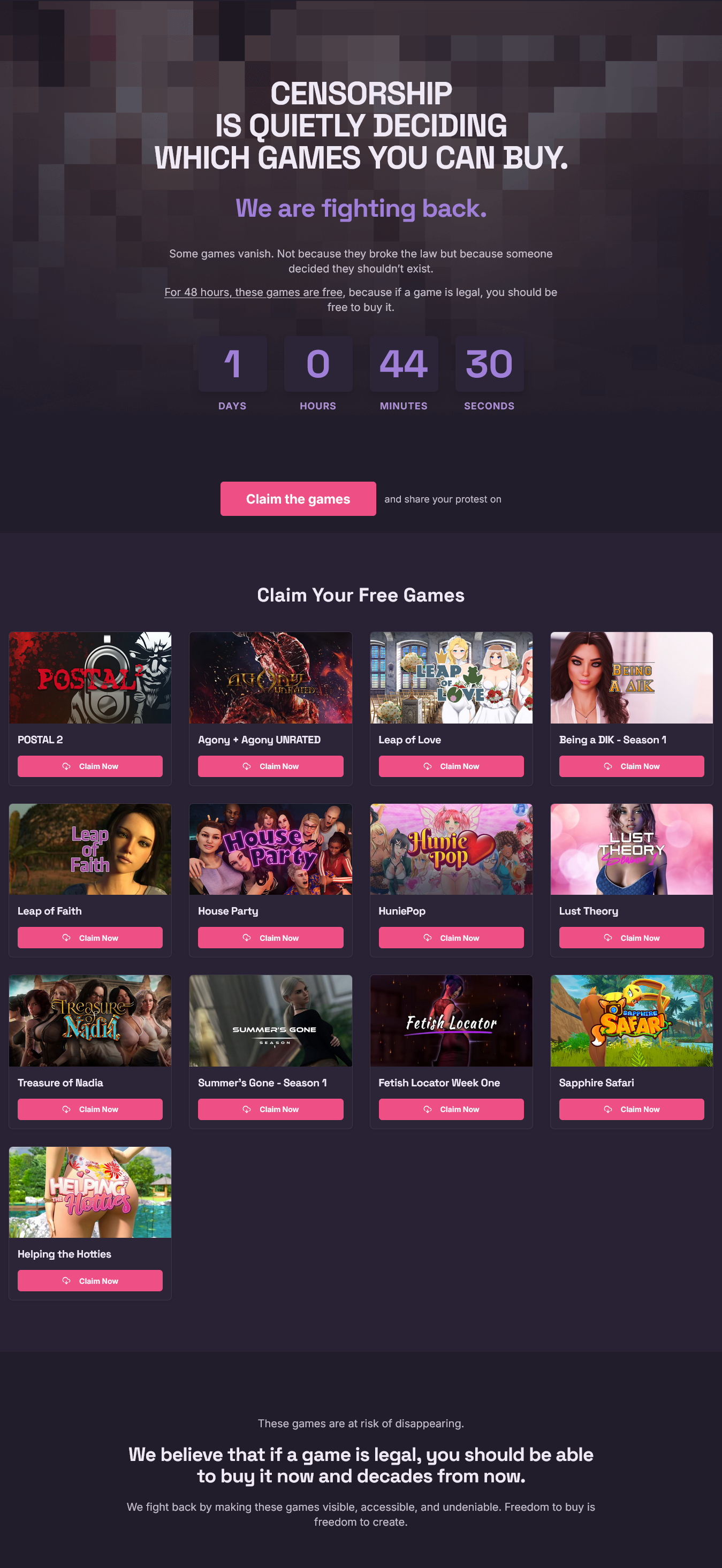722x1568 pixels.
Task: Claim Helping the Hotties game
Action: click(90, 1280)
